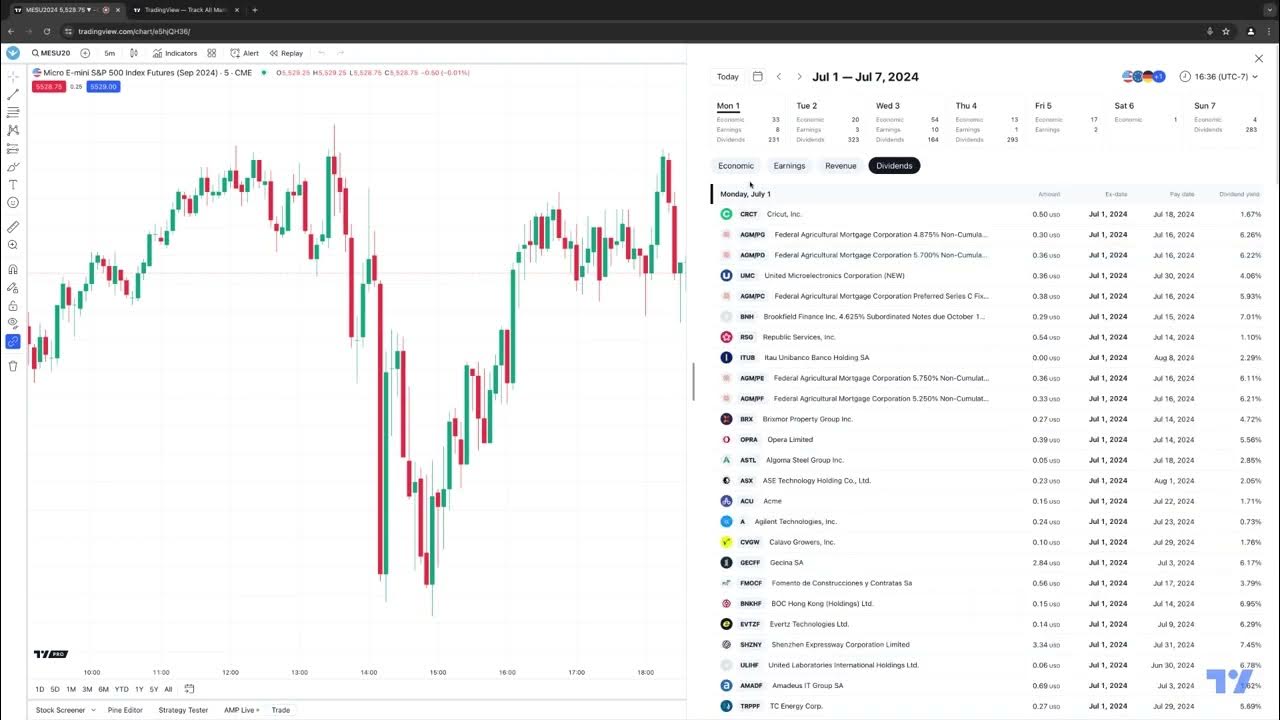Go to previous week arrow
The width and height of the screenshot is (1280, 720).
779,77
